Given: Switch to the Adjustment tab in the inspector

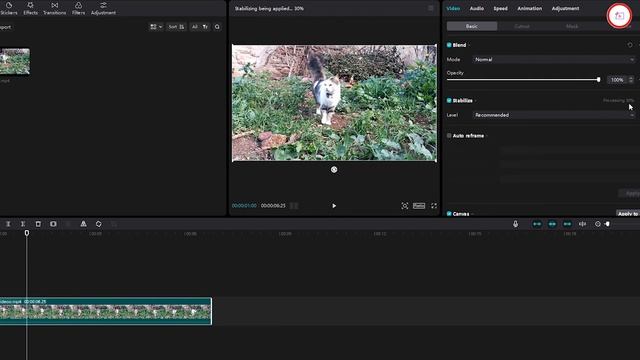Looking at the screenshot, I should click(565, 8).
